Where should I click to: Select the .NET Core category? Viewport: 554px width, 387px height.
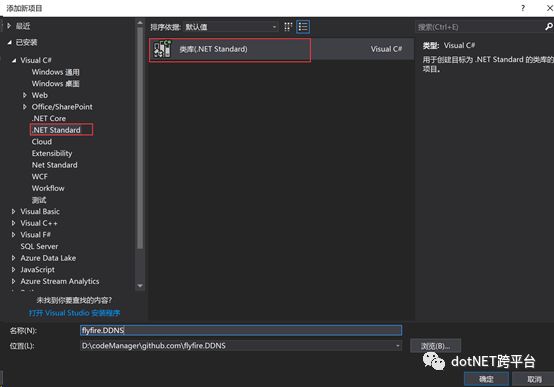tap(49, 118)
